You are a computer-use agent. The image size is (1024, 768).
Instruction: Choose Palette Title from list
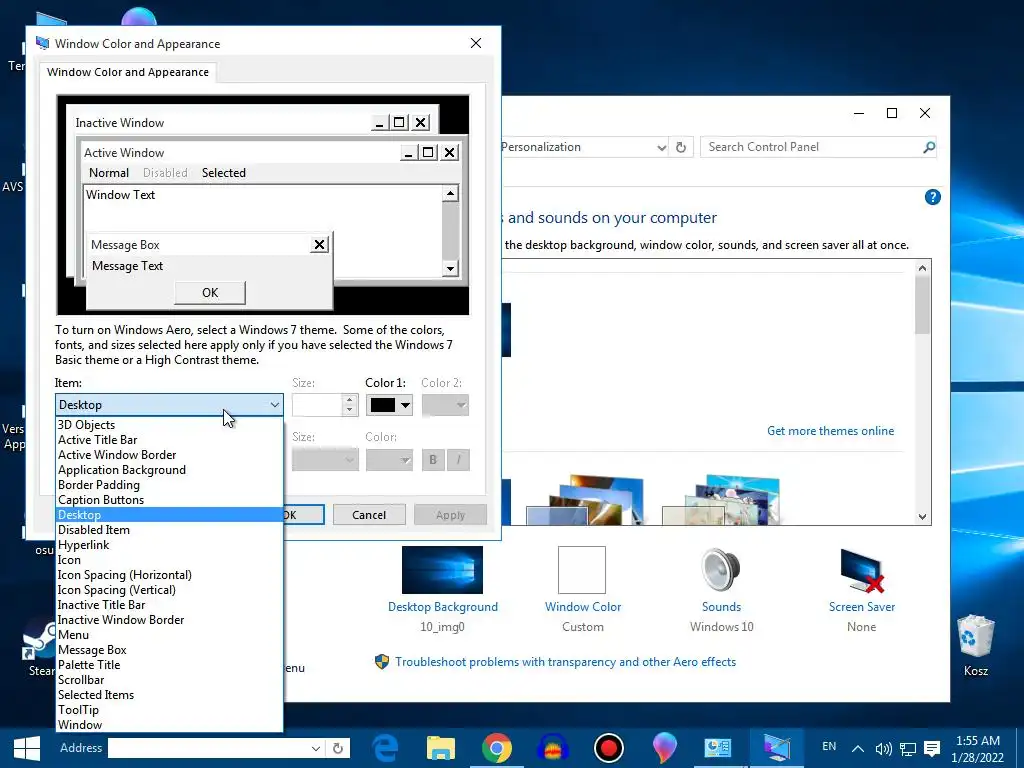tap(169, 665)
